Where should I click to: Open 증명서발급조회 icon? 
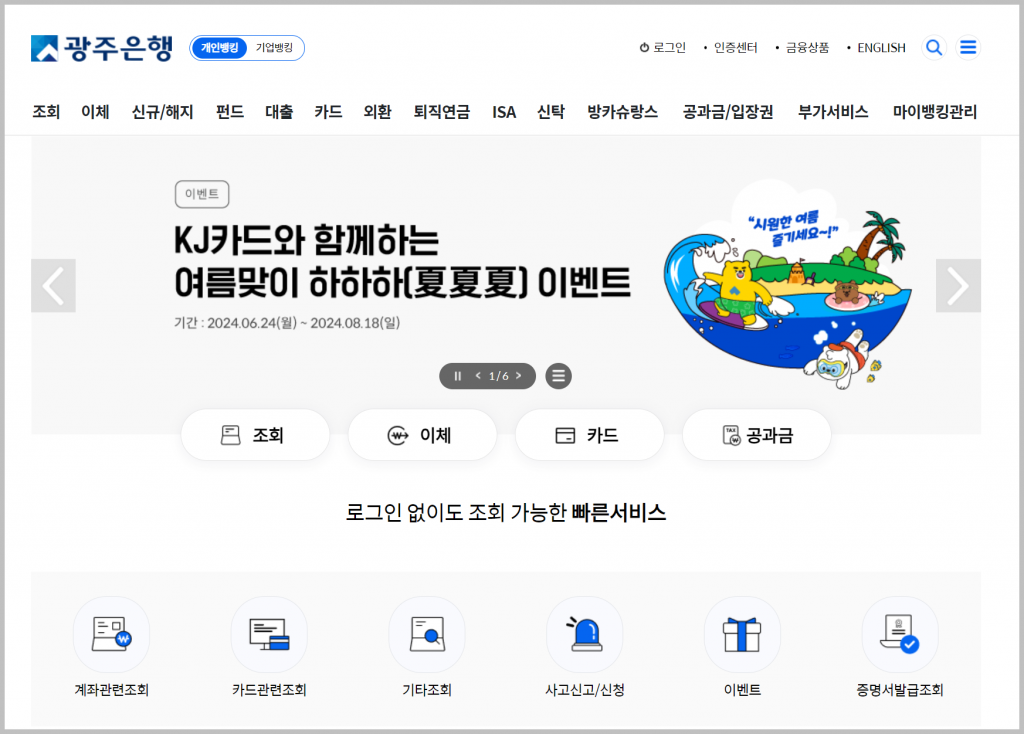click(x=900, y=634)
